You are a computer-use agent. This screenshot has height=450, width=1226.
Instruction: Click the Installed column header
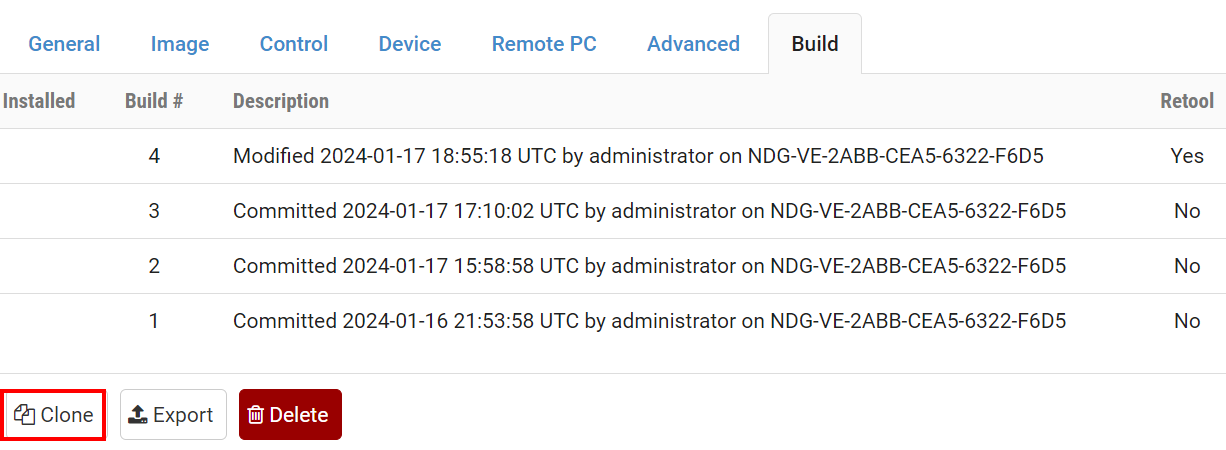(x=39, y=101)
